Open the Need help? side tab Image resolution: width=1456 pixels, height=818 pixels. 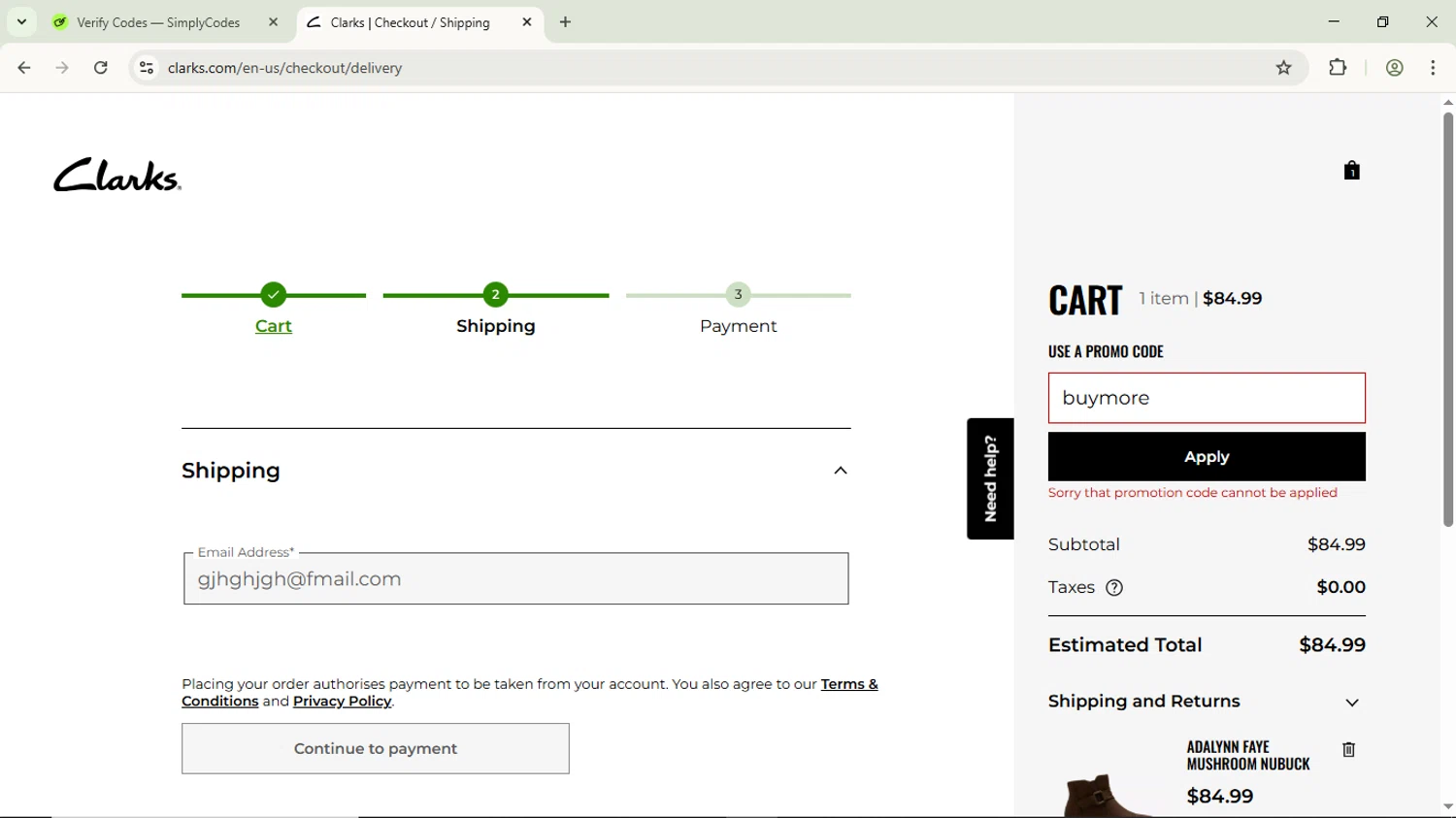[990, 478]
